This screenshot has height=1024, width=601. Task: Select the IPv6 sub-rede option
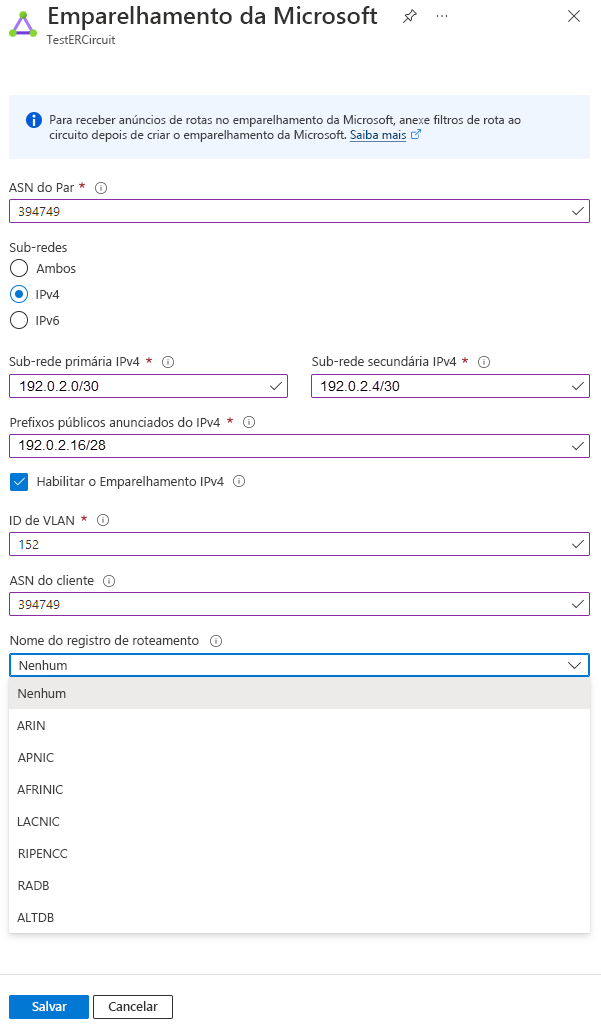(19, 320)
